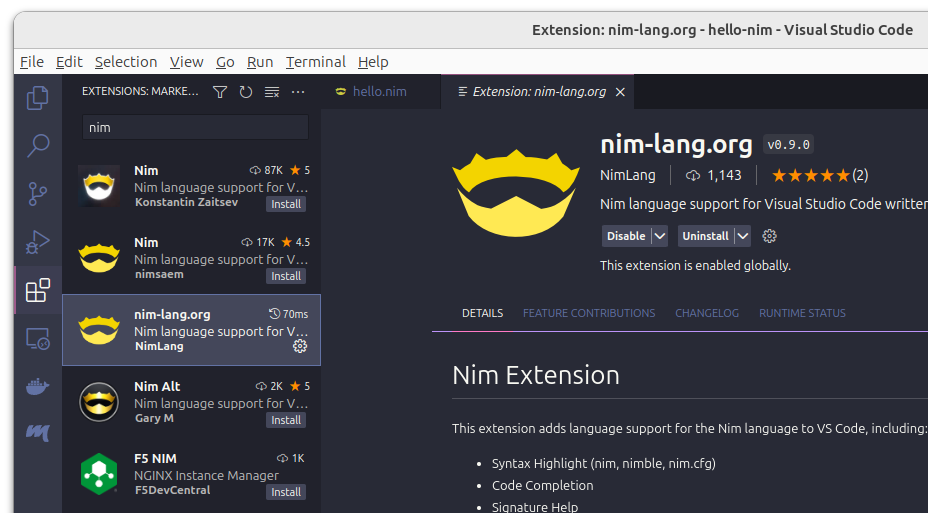Image resolution: width=928 pixels, height=513 pixels.
Task: Open the Explorer view in activity bar
Action: (x=38, y=98)
